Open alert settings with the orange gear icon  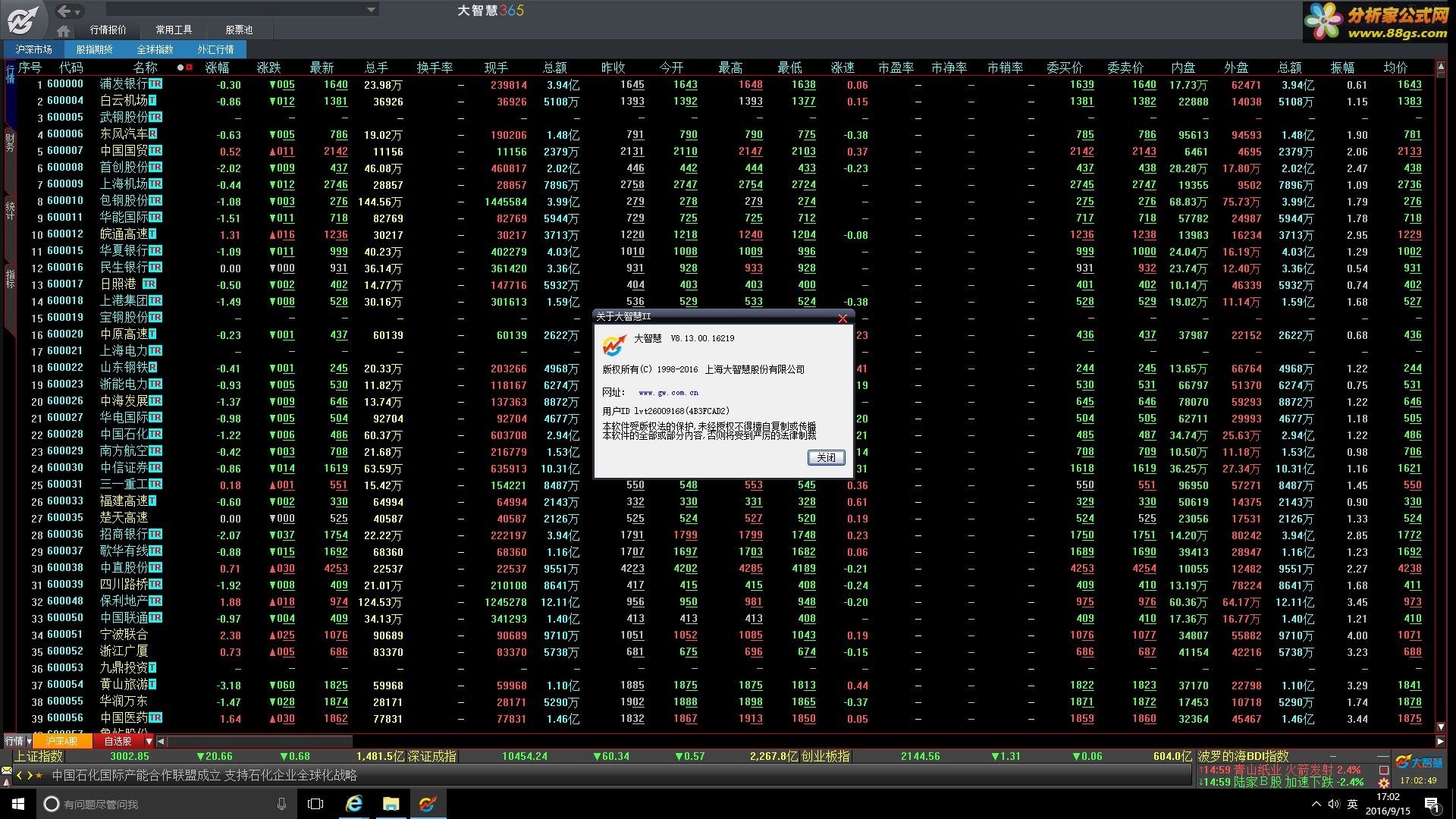[x=1384, y=782]
